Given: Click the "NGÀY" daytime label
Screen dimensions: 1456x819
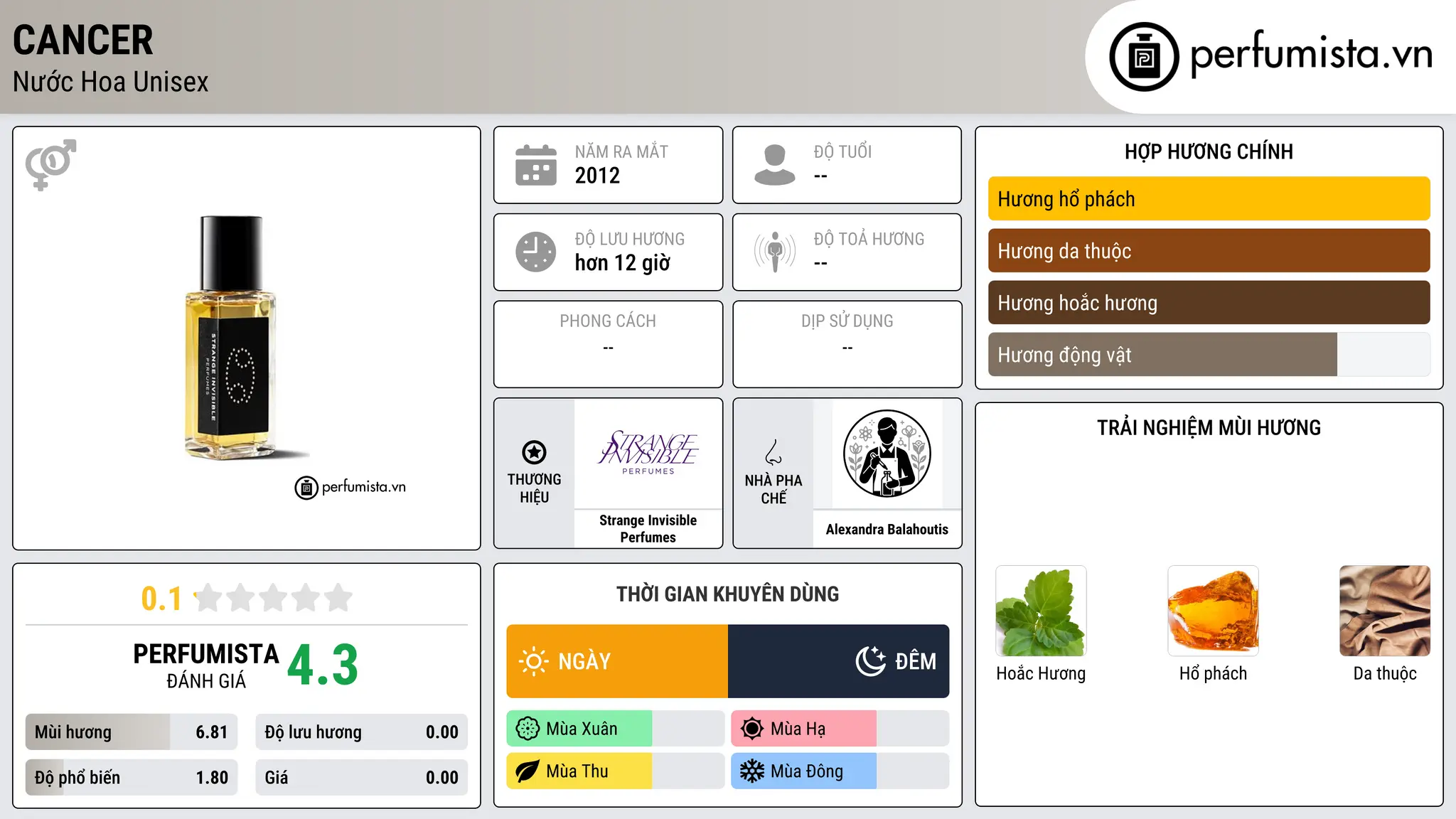Looking at the screenshot, I should tap(584, 661).
